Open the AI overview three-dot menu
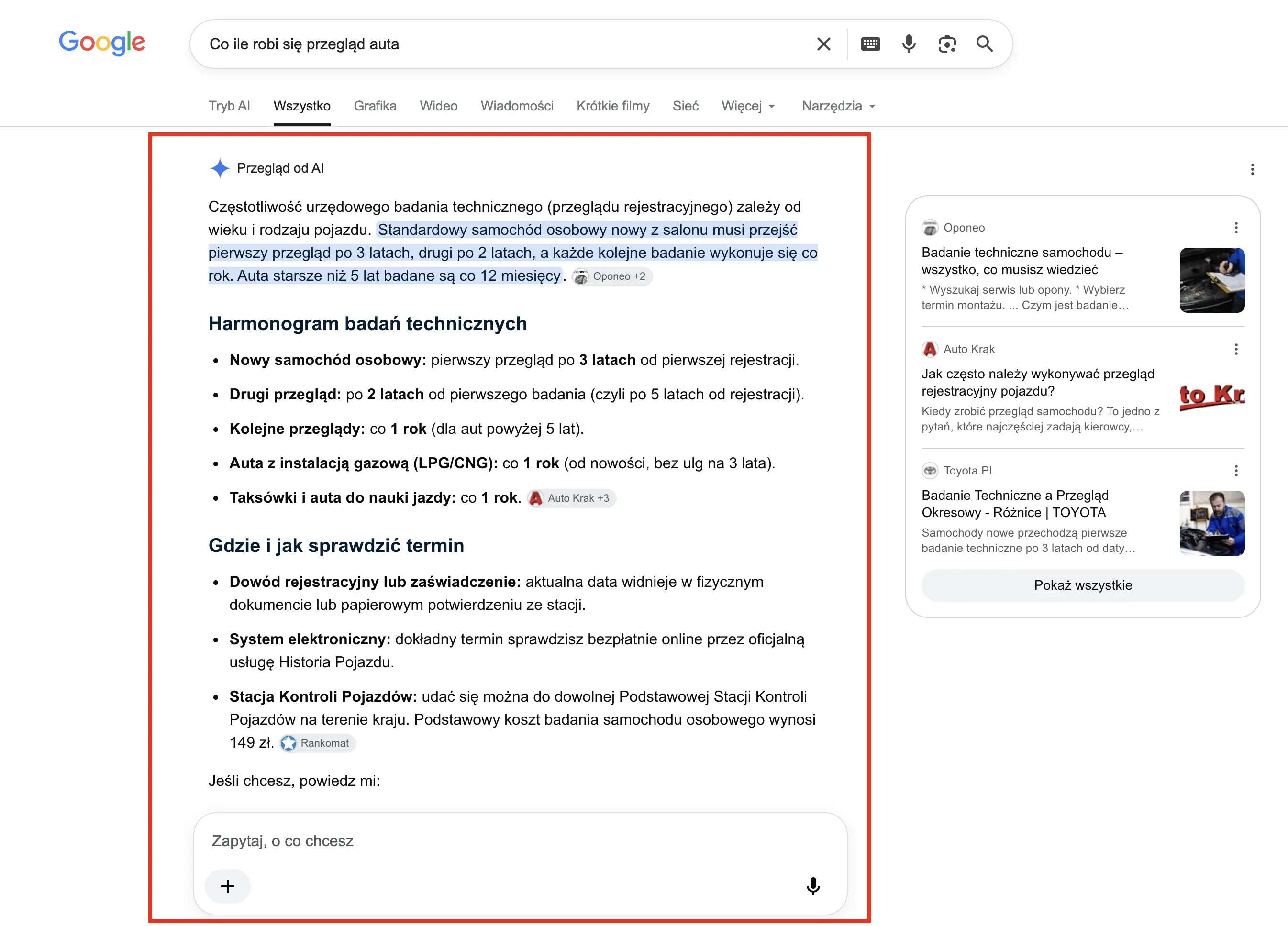The image size is (1288, 926). pos(1252,169)
